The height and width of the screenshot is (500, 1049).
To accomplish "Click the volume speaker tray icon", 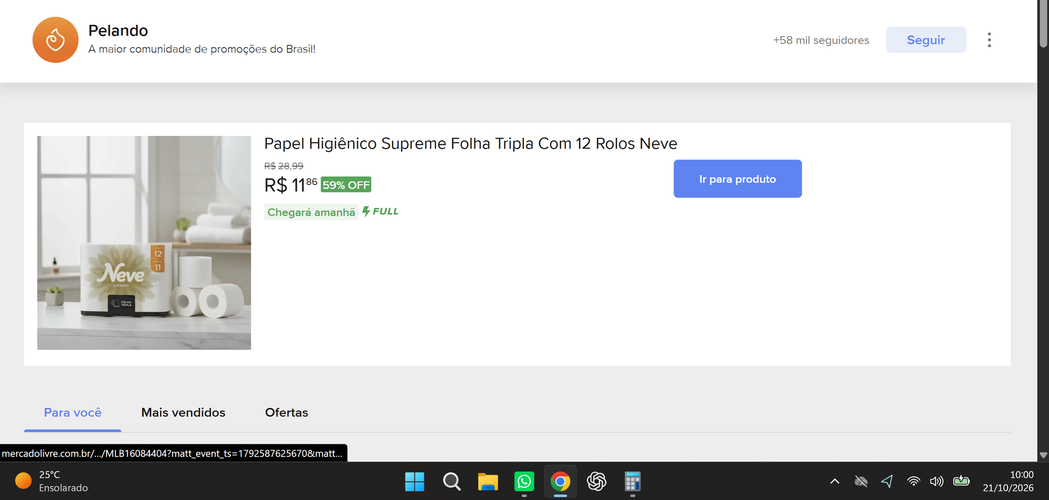I will click(x=937, y=481).
